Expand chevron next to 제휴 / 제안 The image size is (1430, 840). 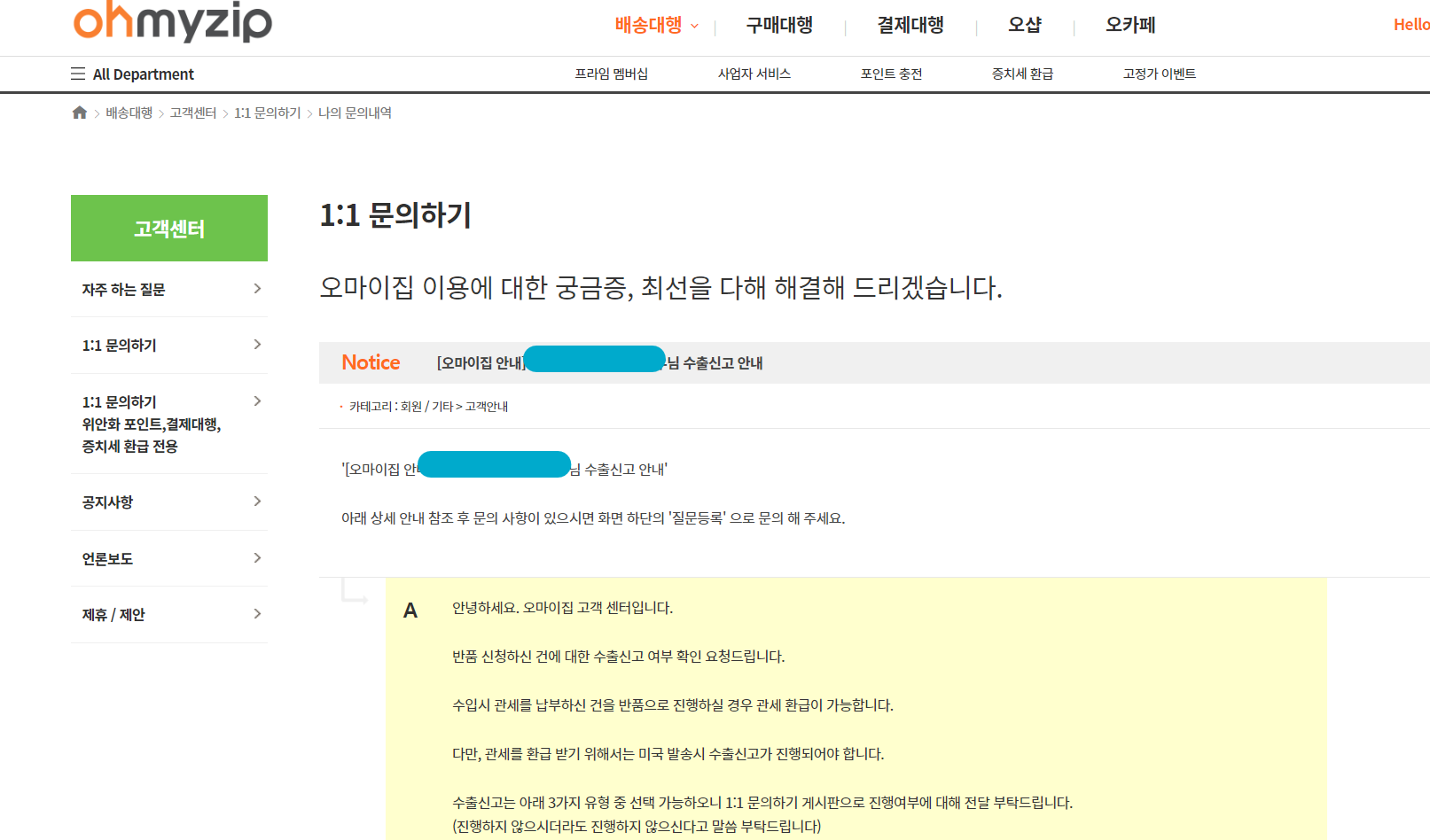pyautogui.click(x=257, y=613)
